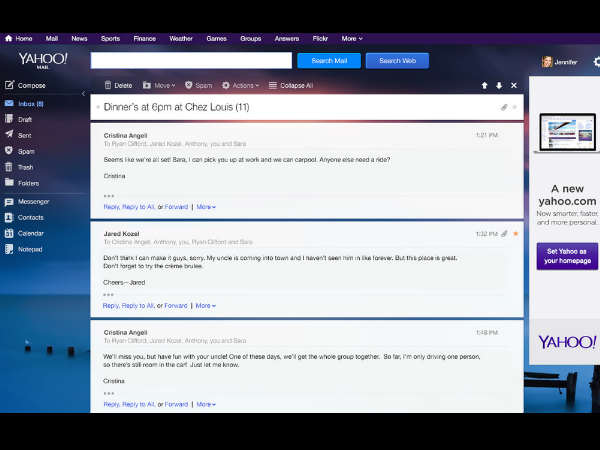Open More dropdown under Cristina's 1:21 PM message

(x=206, y=207)
